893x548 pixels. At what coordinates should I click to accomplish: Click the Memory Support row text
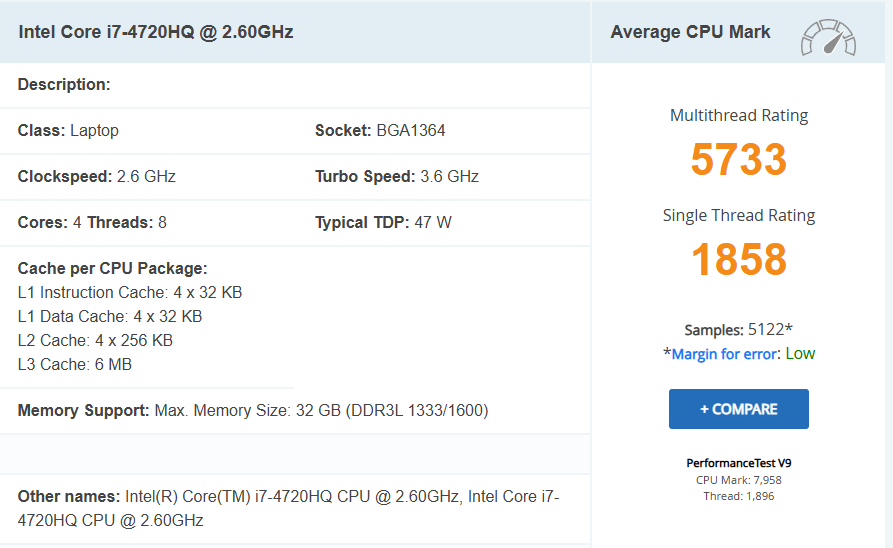253,411
